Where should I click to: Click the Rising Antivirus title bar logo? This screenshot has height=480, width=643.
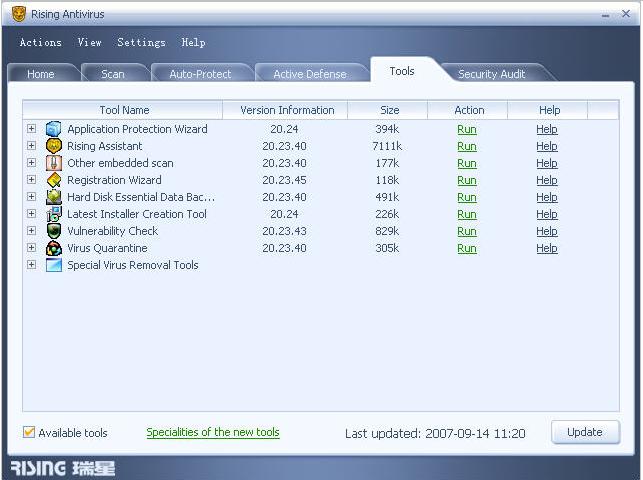click(x=18, y=14)
